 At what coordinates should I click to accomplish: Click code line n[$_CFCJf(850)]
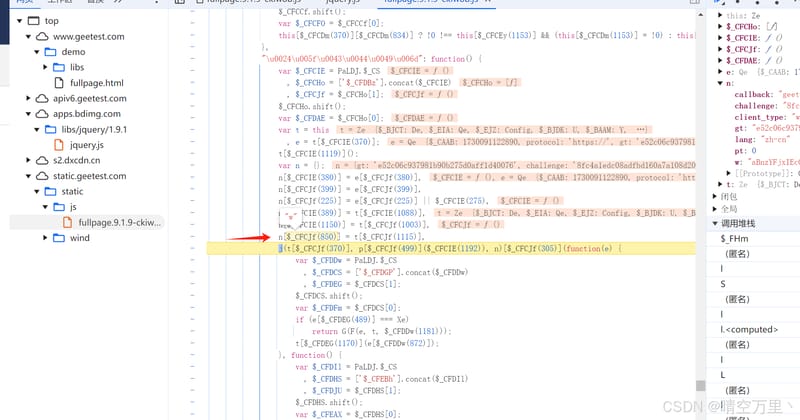352,237
